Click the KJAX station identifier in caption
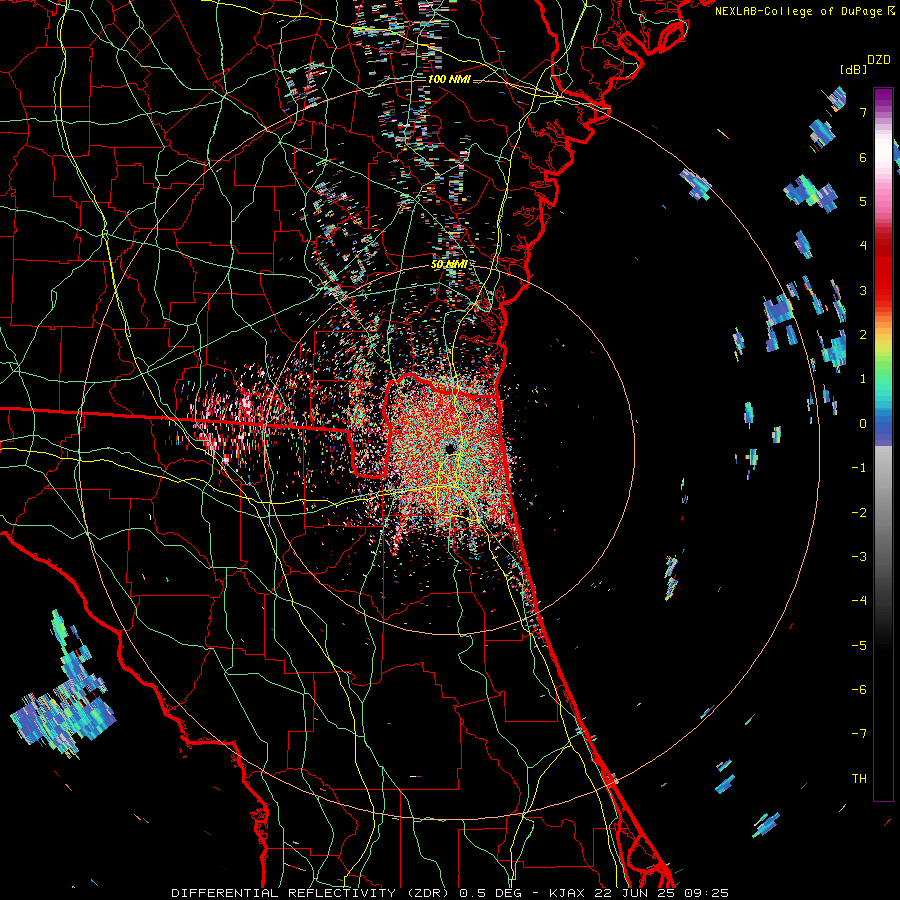This screenshot has width=900, height=900. (567, 893)
